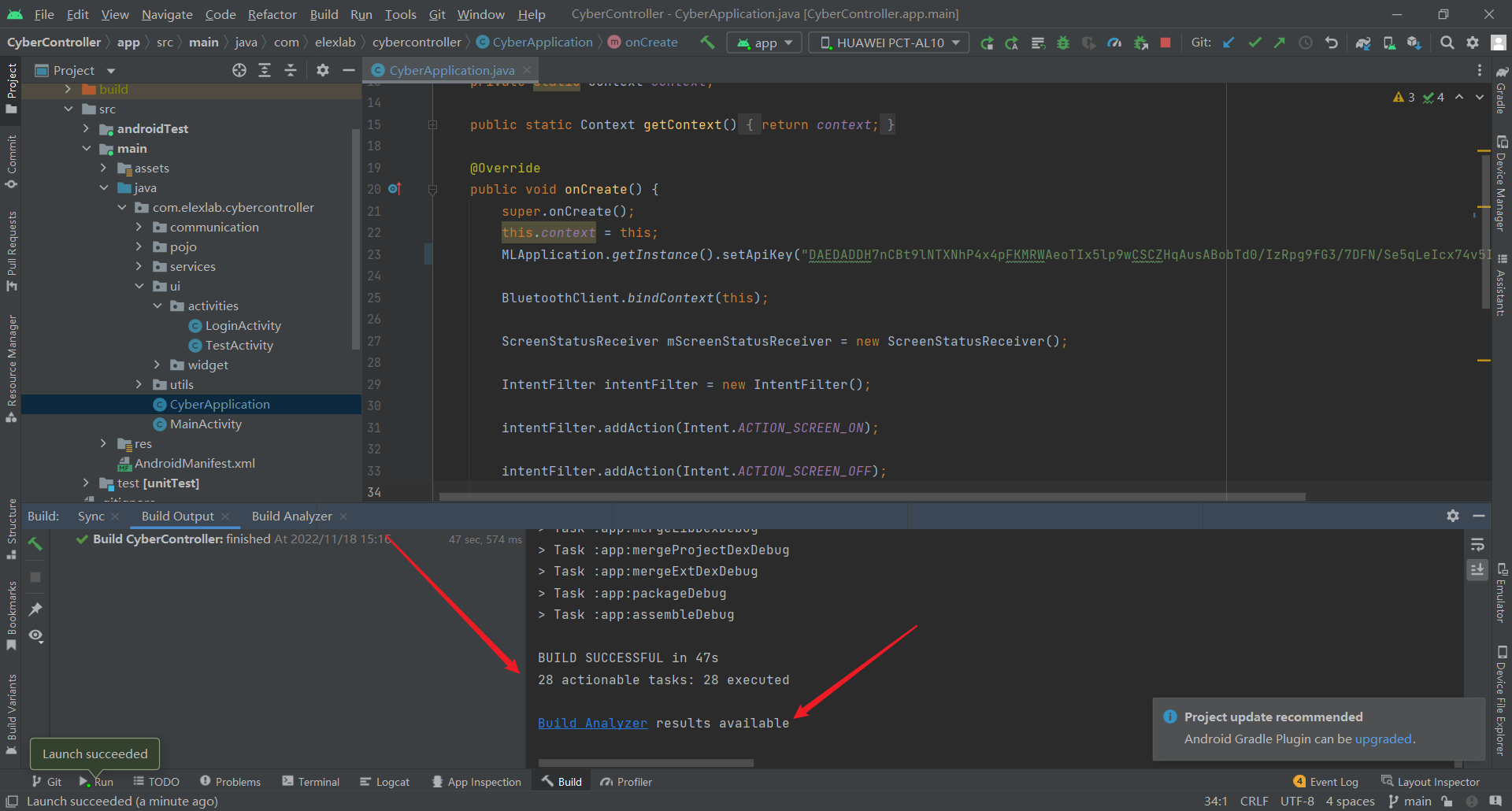1512x811 pixels.
Task: Open the Event Log
Action: (x=1326, y=782)
